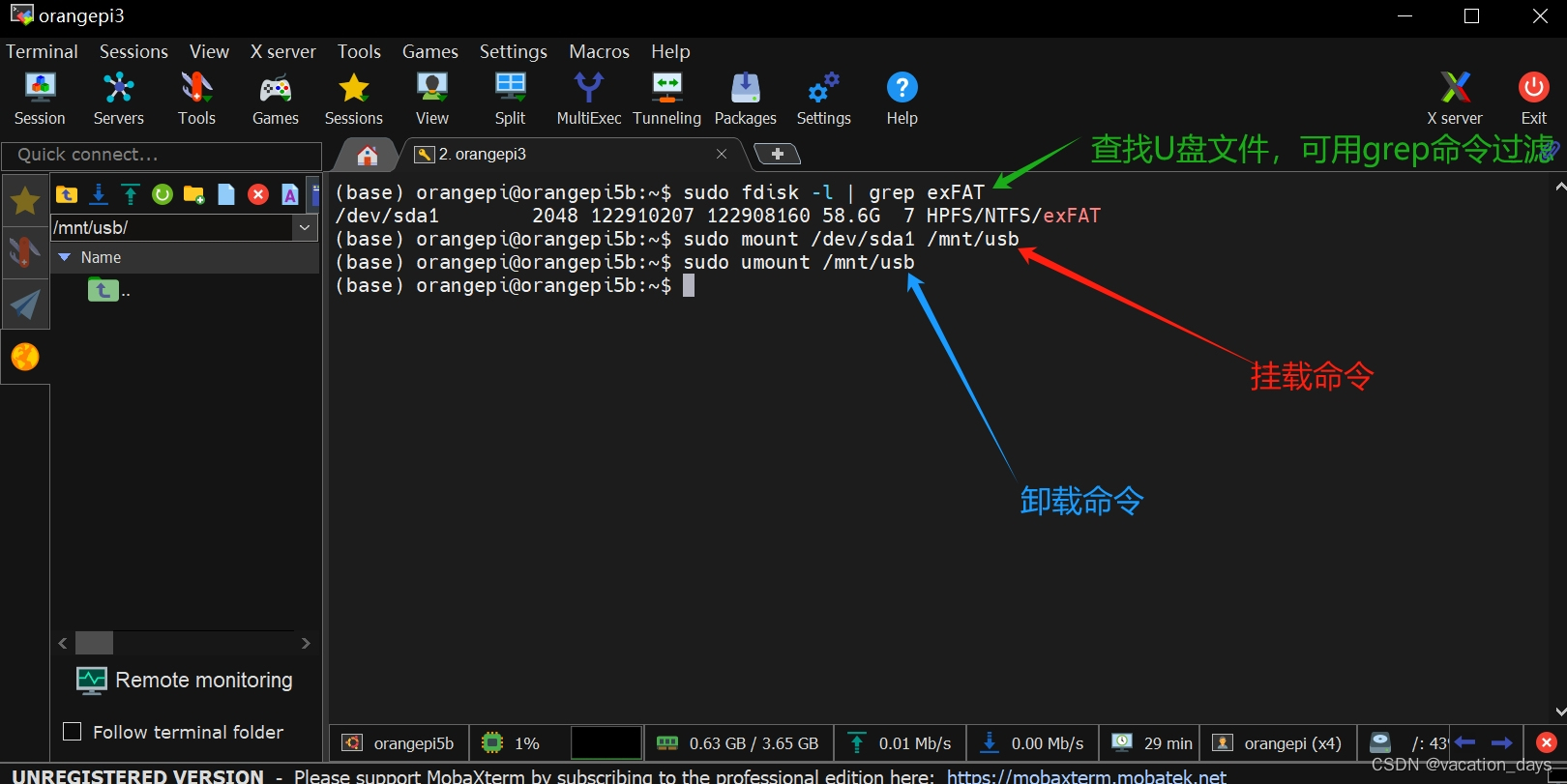The height and width of the screenshot is (784, 1567).
Task: Refresh the SFTP folder listing
Action: 163,194
